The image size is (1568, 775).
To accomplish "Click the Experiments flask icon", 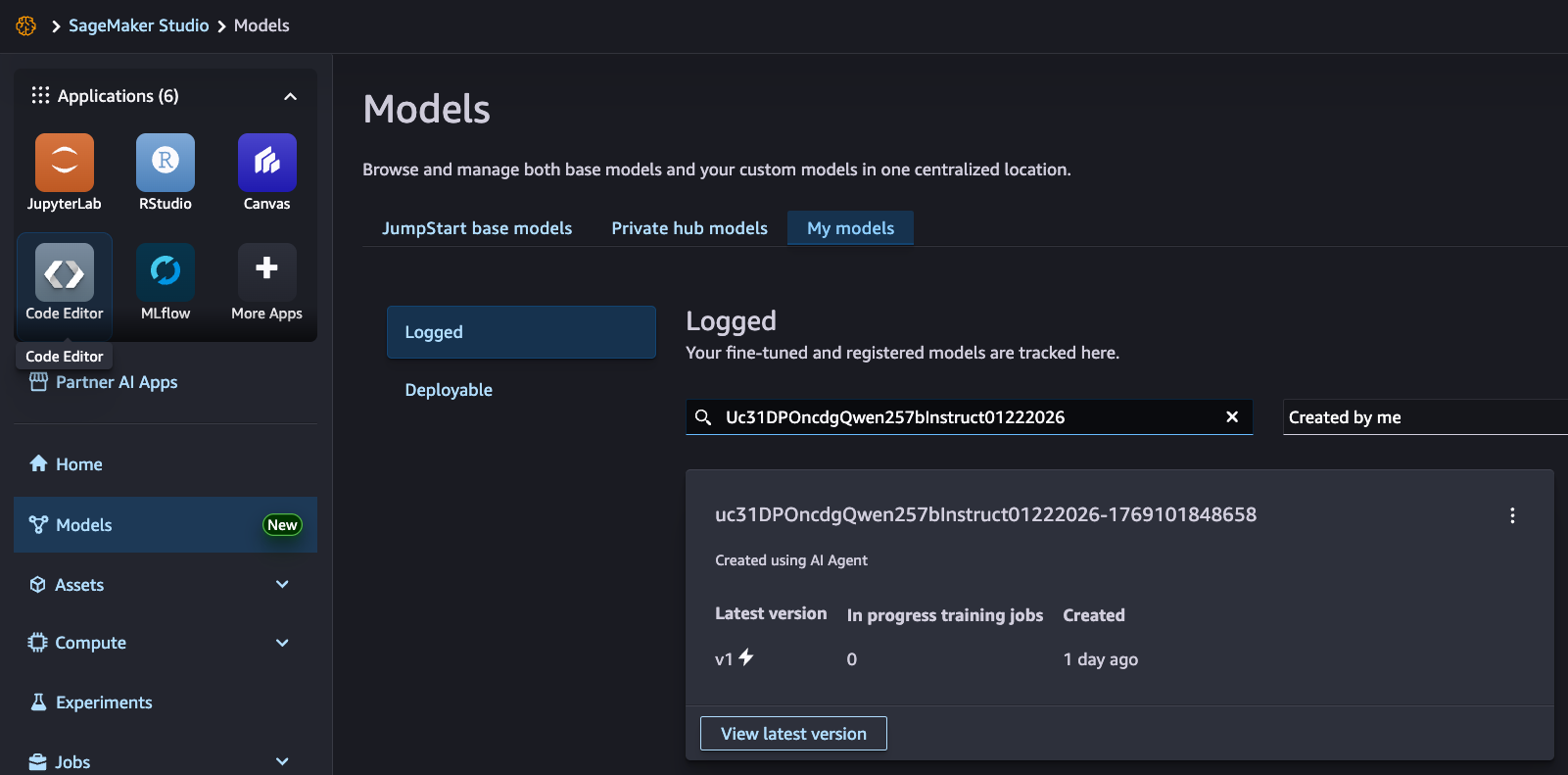I will (x=38, y=702).
